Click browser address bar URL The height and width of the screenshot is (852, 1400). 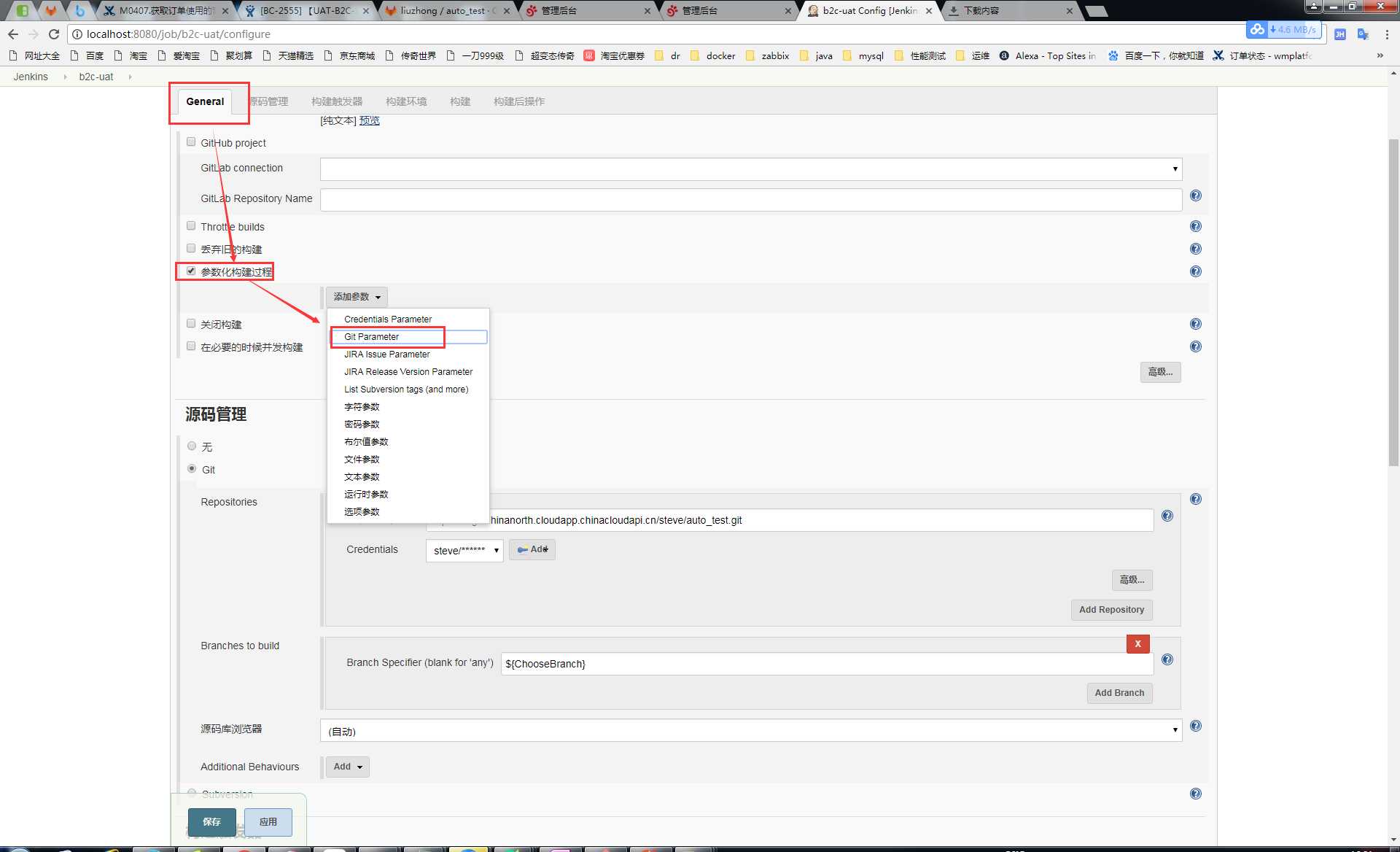(178, 34)
